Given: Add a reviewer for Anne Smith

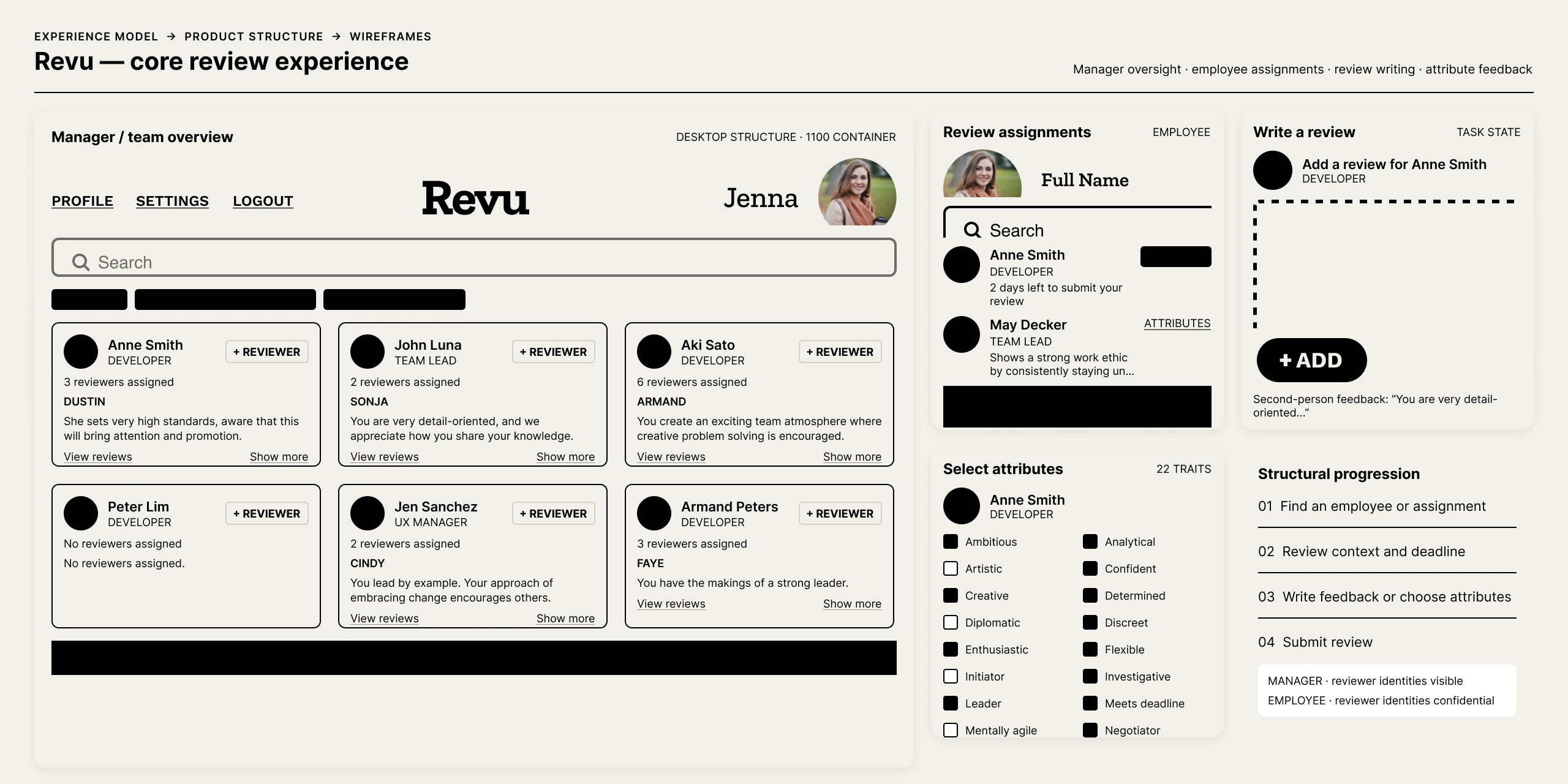Looking at the screenshot, I should [267, 352].
